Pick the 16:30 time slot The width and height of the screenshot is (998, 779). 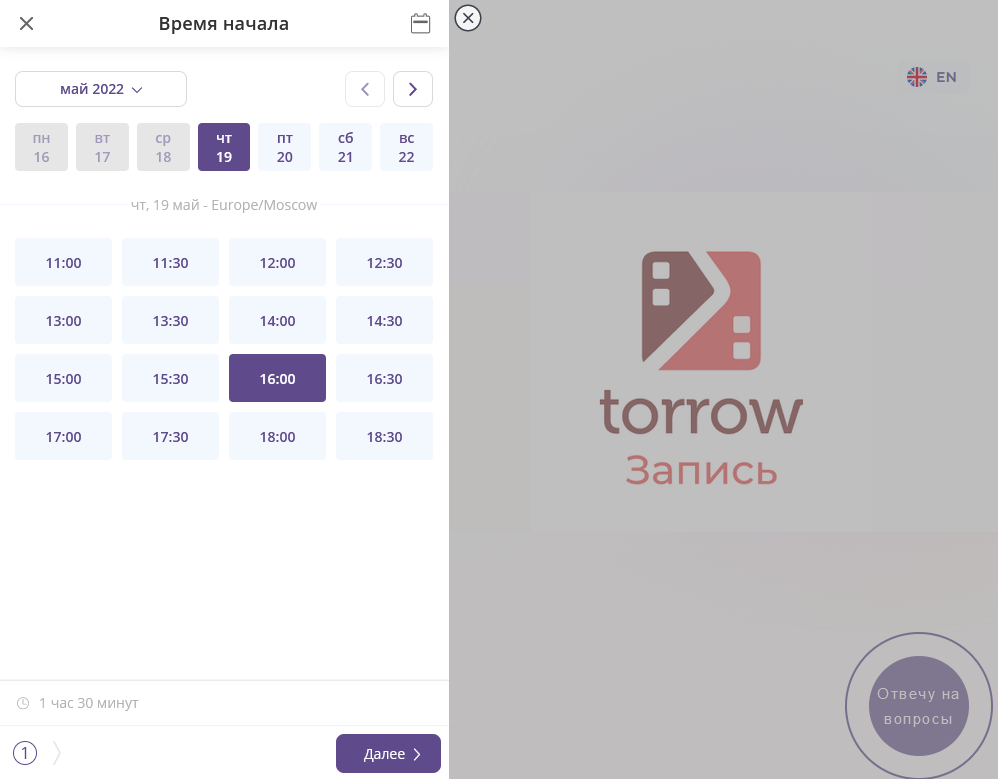(384, 378)
